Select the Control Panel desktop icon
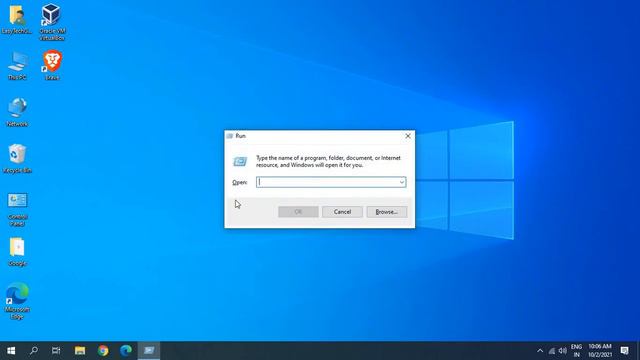Viewport: 640px width, 360px height. [17, 209]
